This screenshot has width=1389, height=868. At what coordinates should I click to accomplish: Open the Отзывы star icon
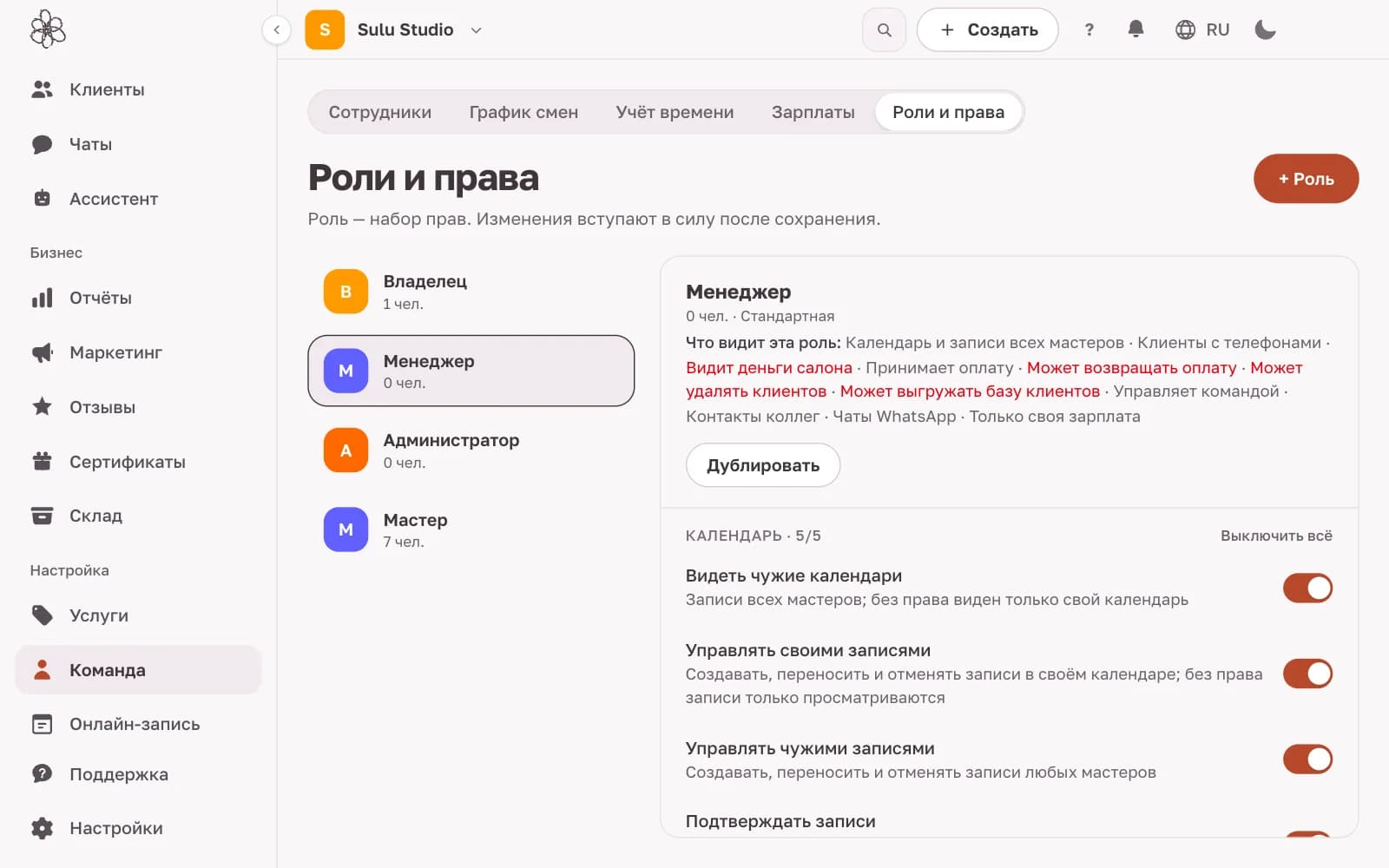42,407
